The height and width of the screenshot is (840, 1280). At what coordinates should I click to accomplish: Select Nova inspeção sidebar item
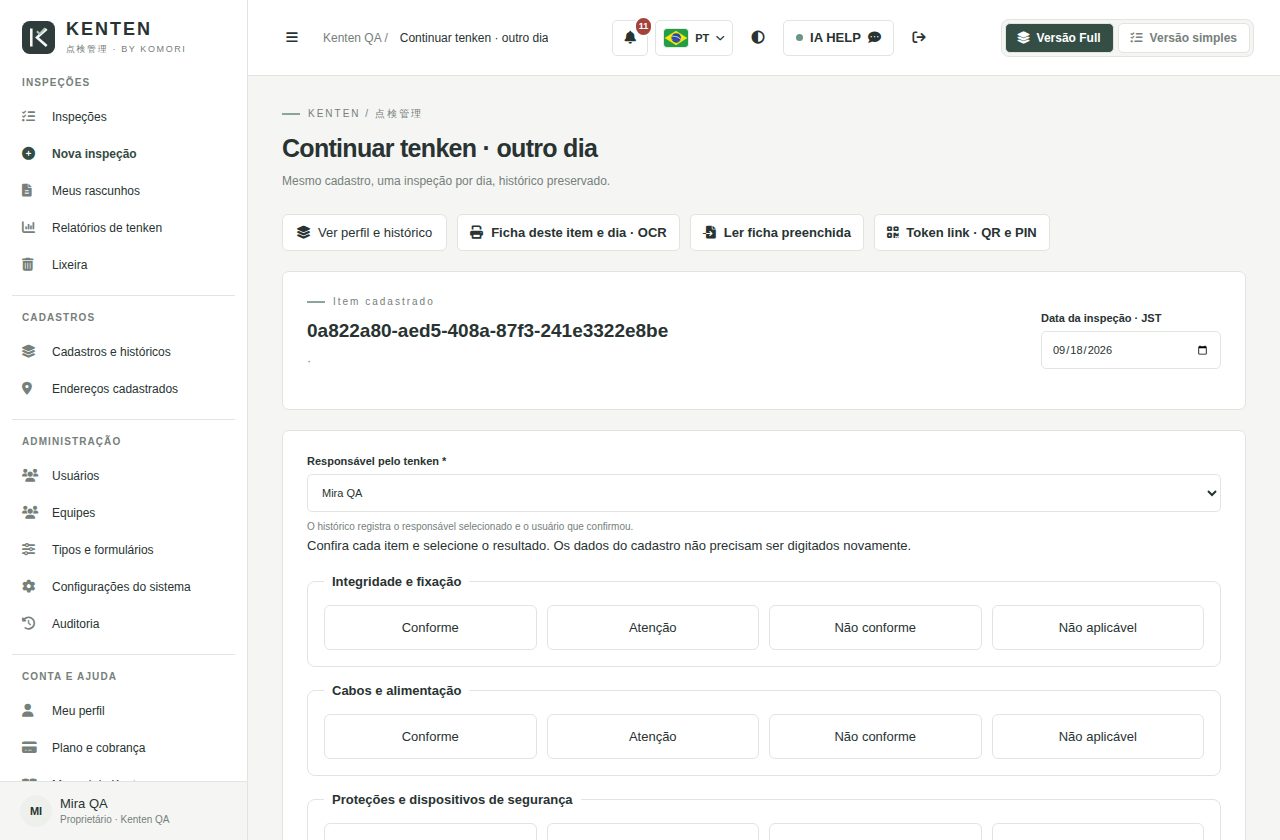(123, 154)
